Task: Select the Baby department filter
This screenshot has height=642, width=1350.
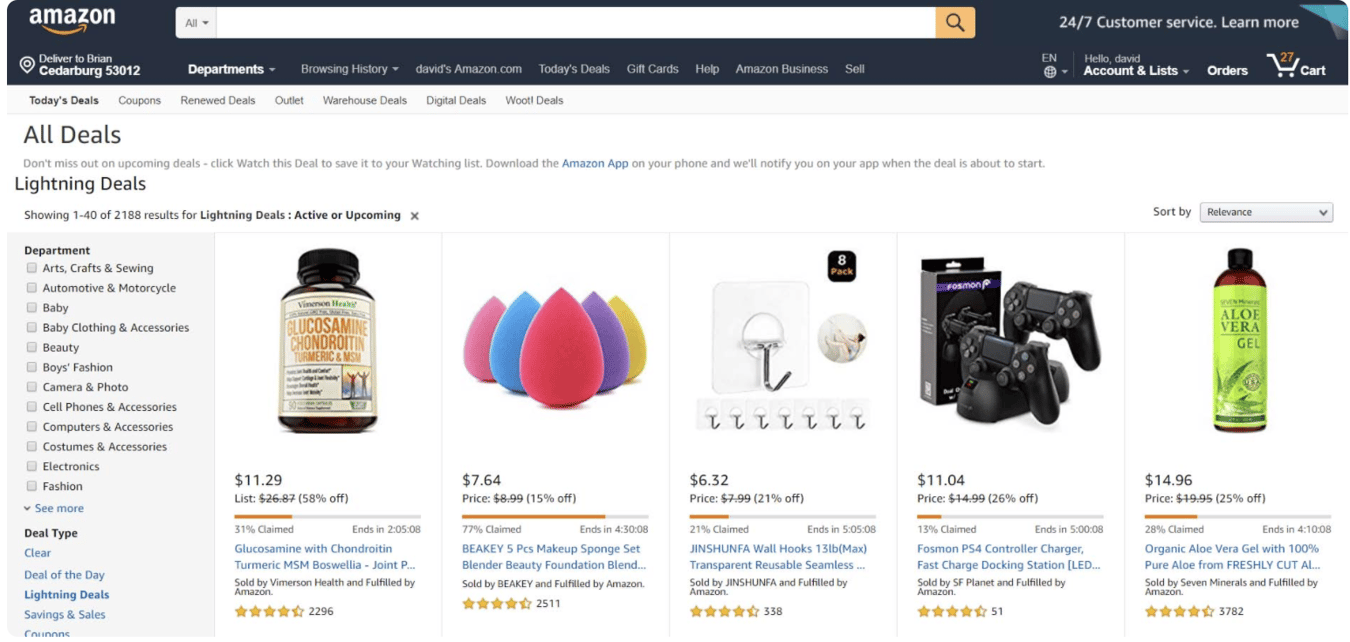Action: (31, 307)
